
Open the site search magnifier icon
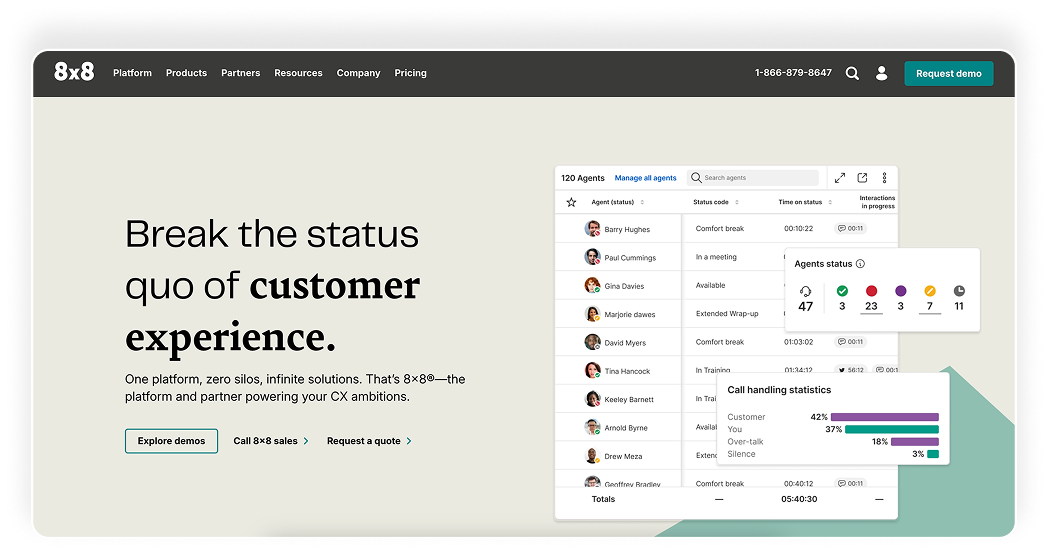coord(852,74)
